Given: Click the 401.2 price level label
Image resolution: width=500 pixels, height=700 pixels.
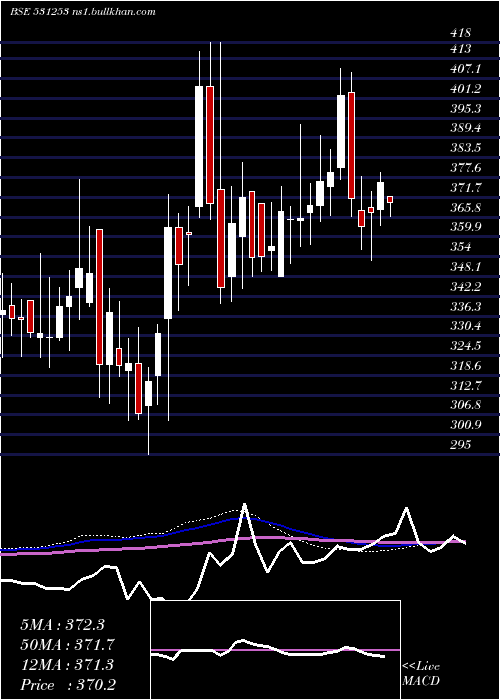Looking at the screenshot, I should [x=465, y=89].
